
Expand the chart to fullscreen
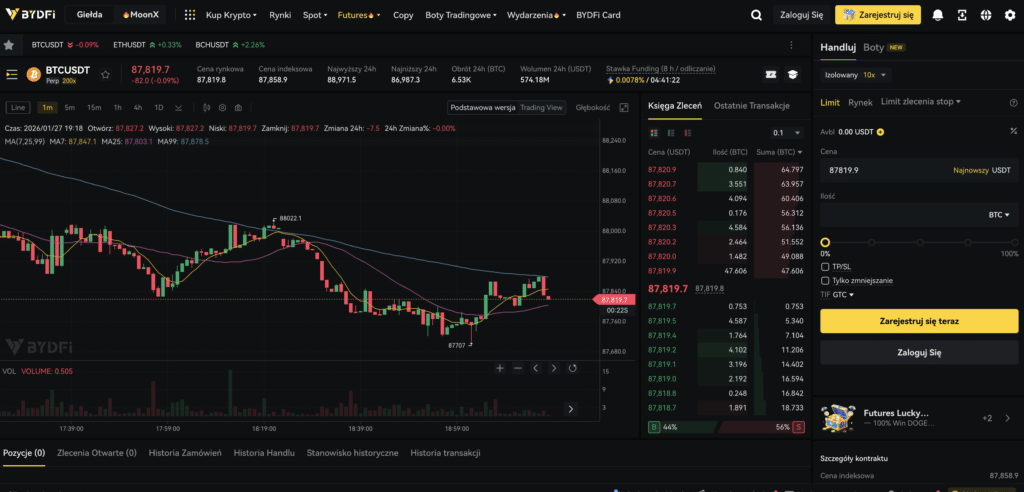click(624, 107)
